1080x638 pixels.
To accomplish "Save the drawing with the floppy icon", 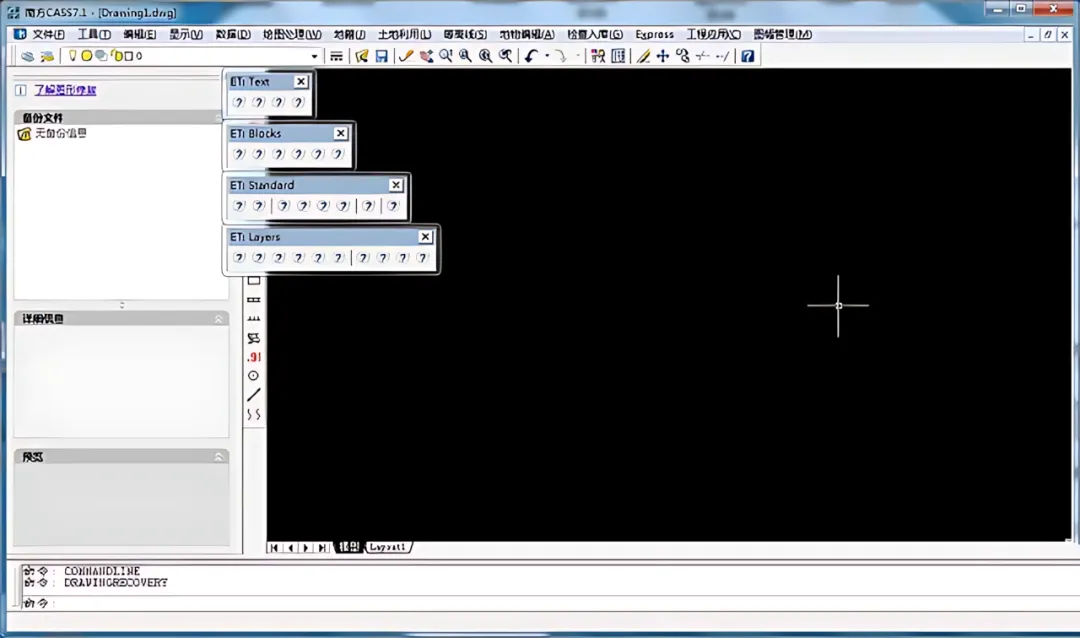I will coord(381,56).
